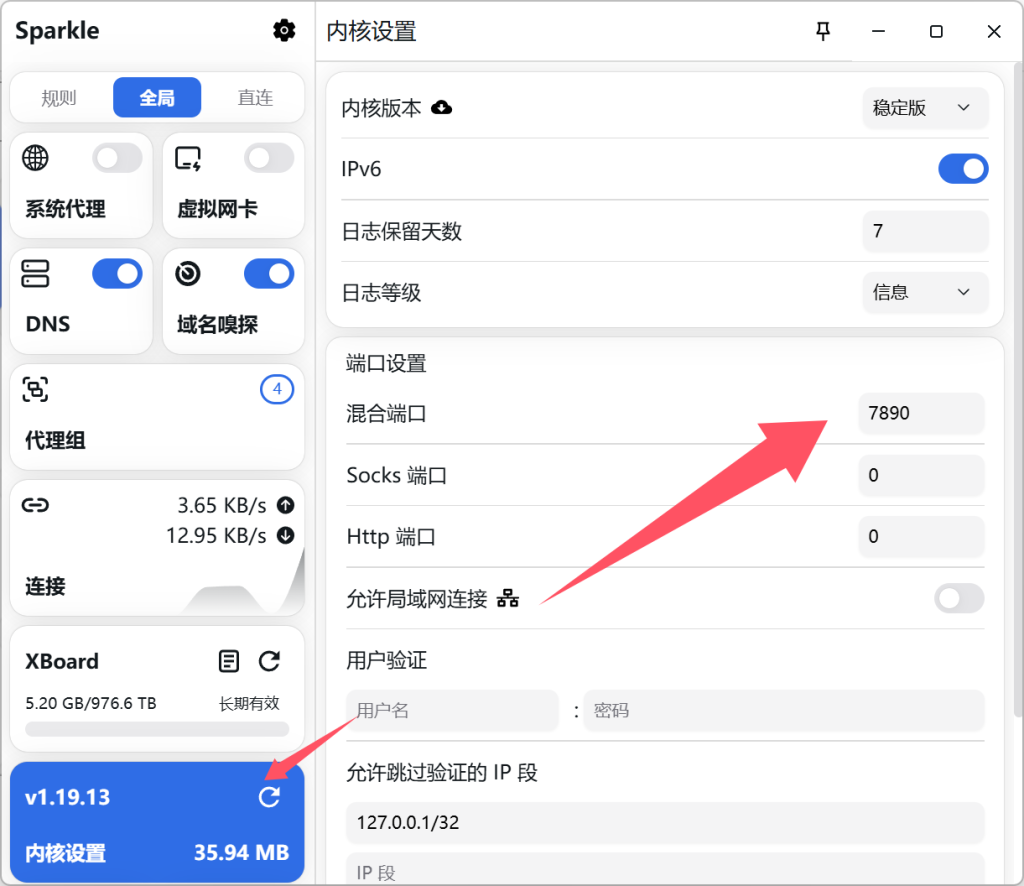Click the Http 端口 input field
Viewport: 1024px width, 886px height.
921,537
